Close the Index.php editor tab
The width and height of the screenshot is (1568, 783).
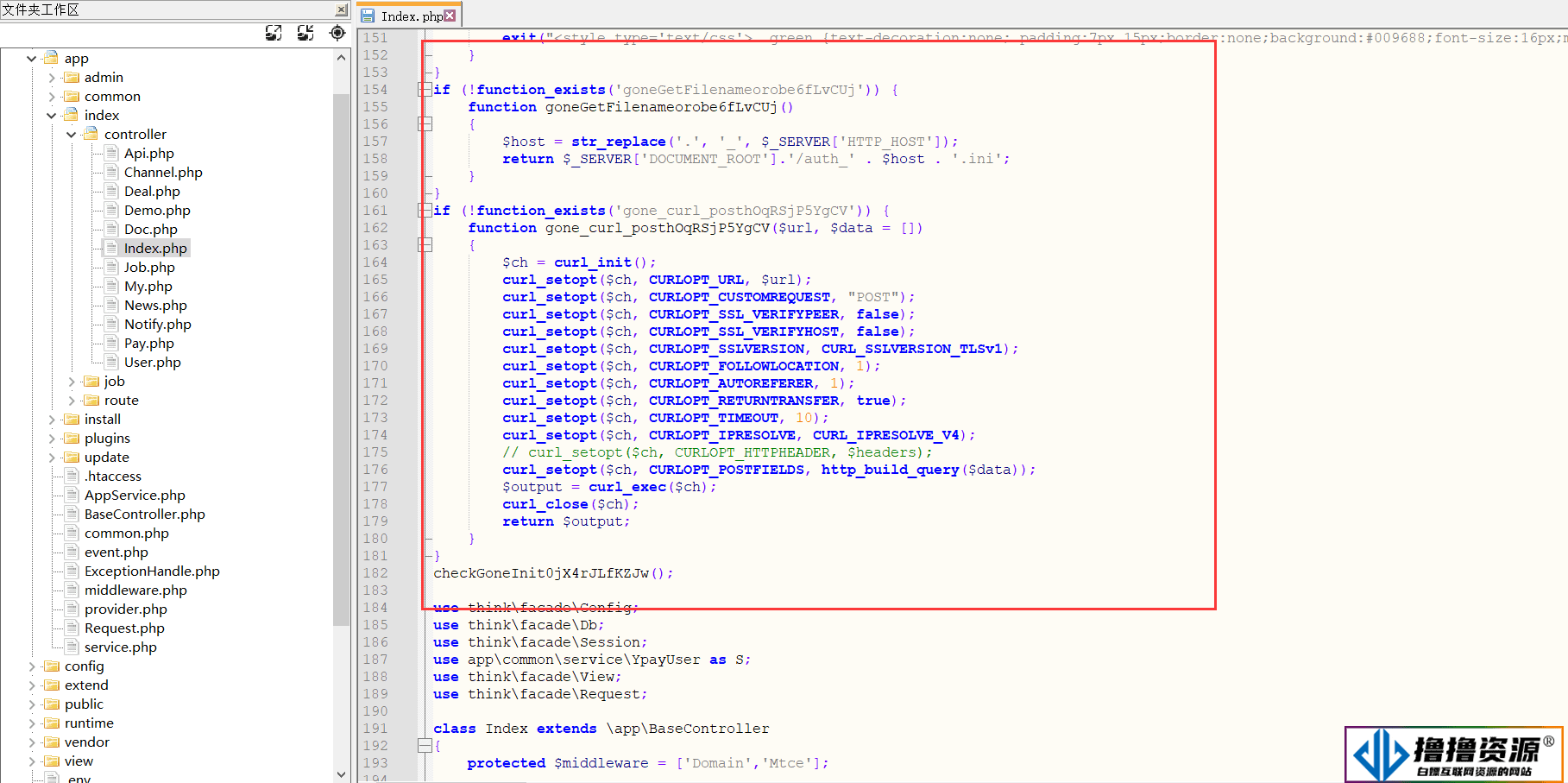pos(450,16)
